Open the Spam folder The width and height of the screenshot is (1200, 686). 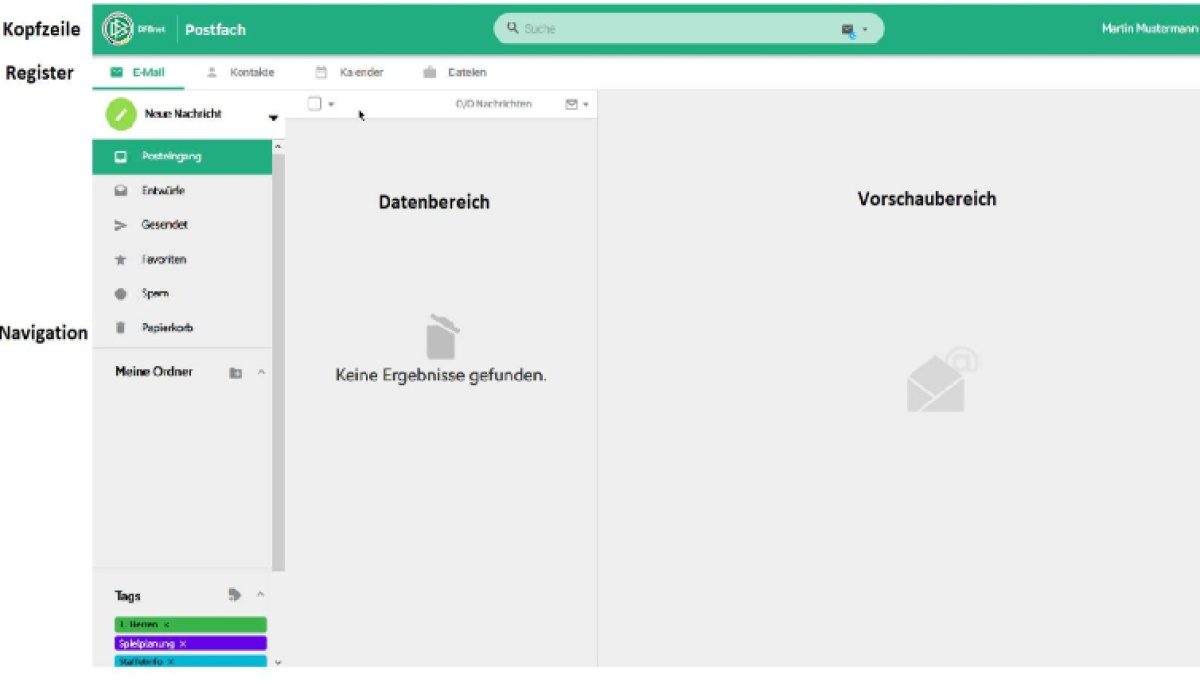point(155,294)
